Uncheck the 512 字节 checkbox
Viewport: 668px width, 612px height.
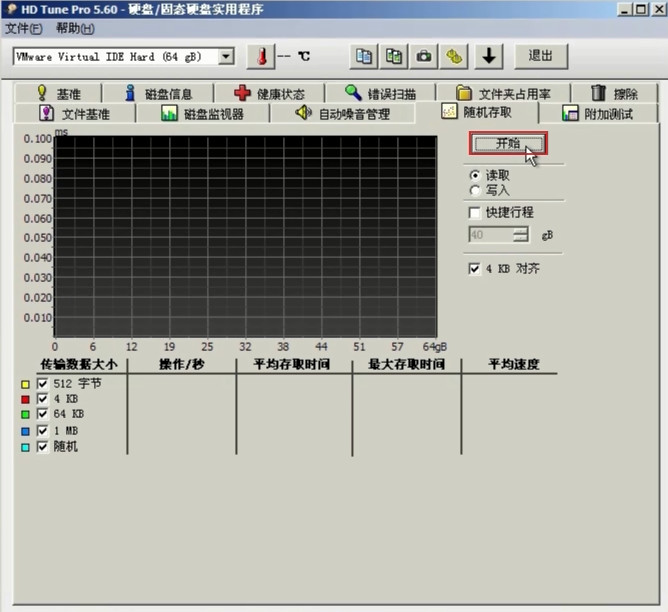pos(42,384)
